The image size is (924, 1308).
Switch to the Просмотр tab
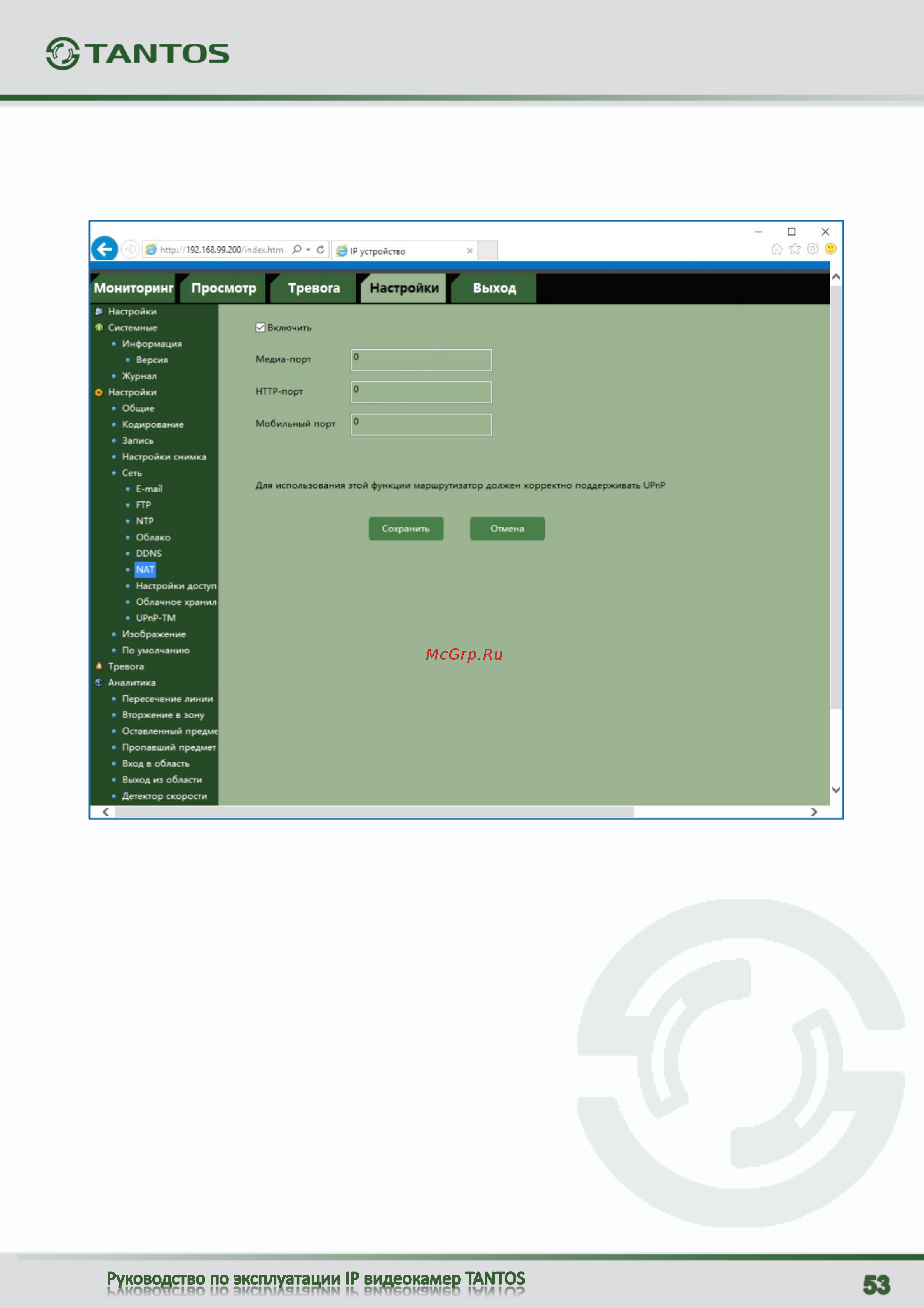coord(224,288)
